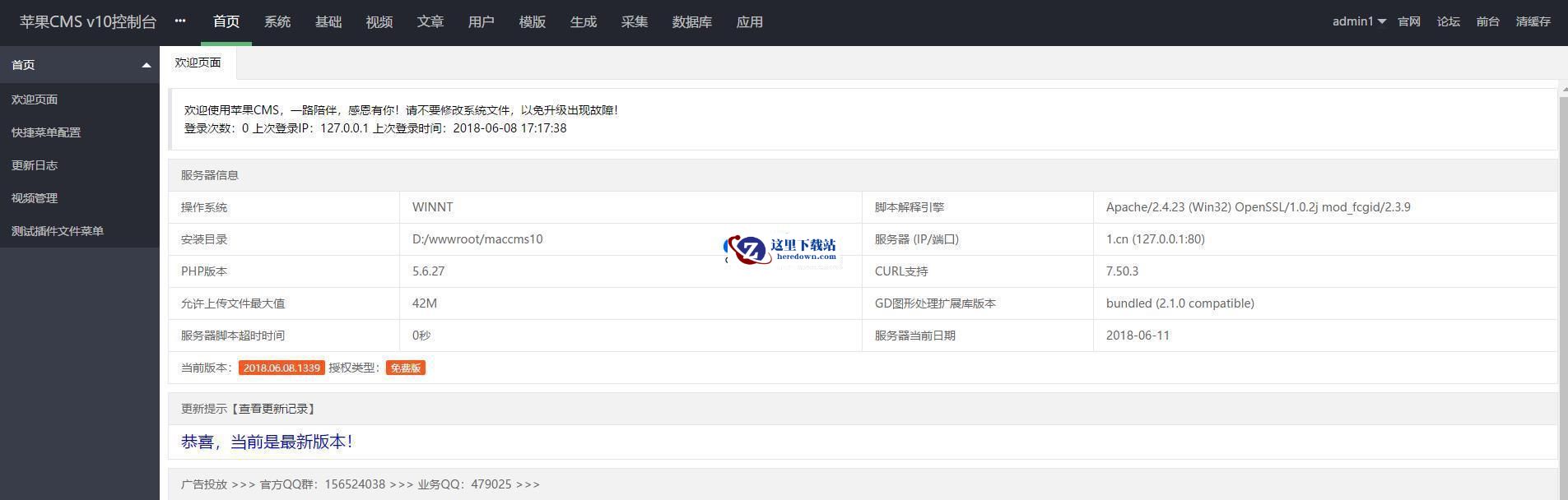Click the official QQ group 156524038
The image size is (1568, 500).
[x=355, y=484]
